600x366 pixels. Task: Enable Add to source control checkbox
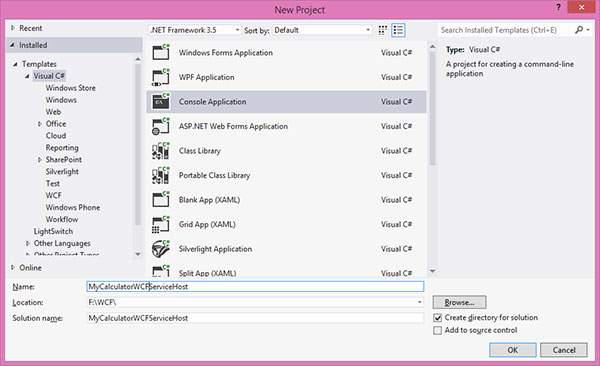437,330
